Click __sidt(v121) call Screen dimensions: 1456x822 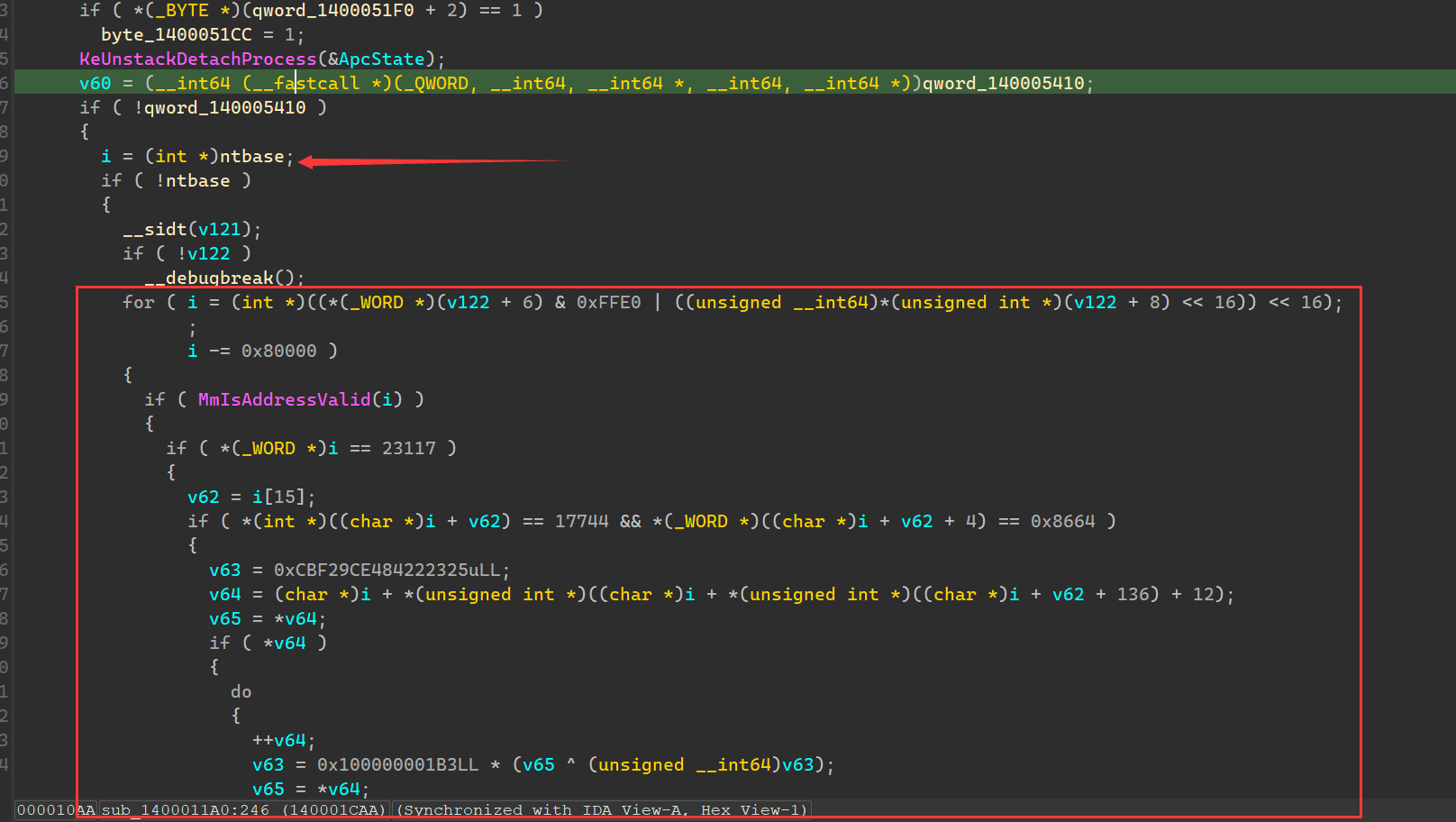click(192, 229)
